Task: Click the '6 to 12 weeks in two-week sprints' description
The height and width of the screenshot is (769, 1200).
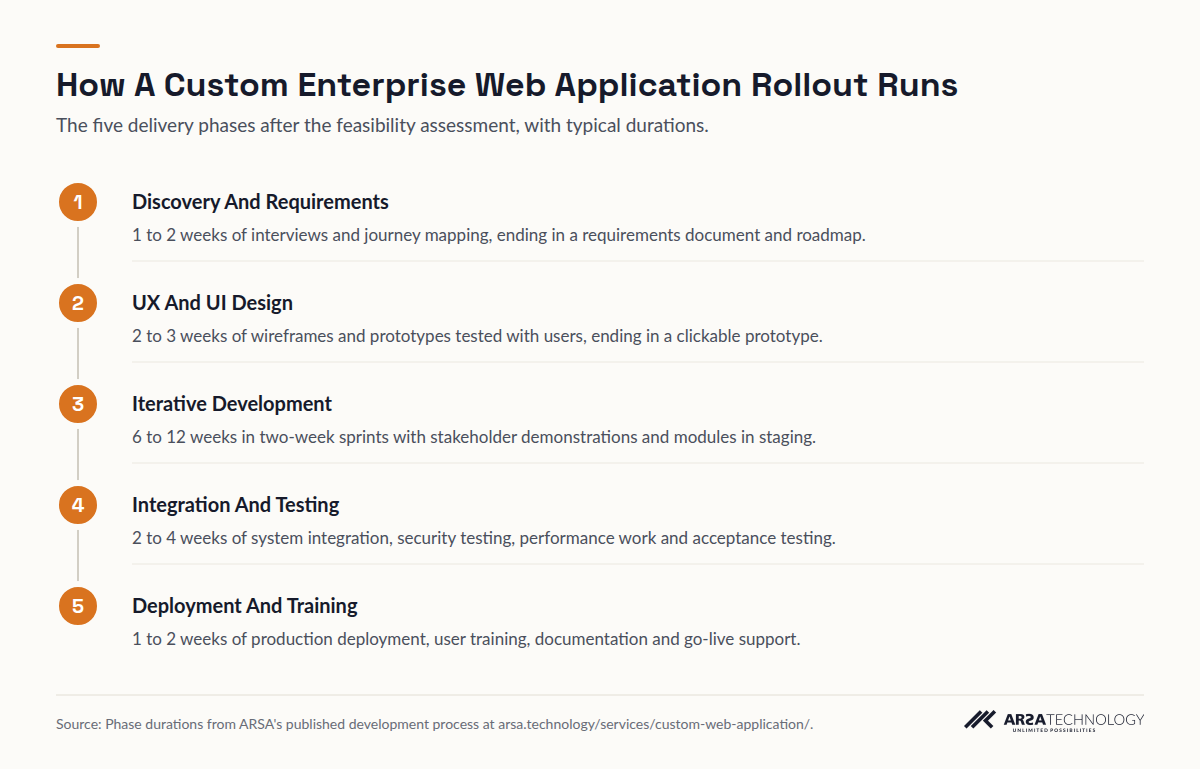Action: click(474, 437)
